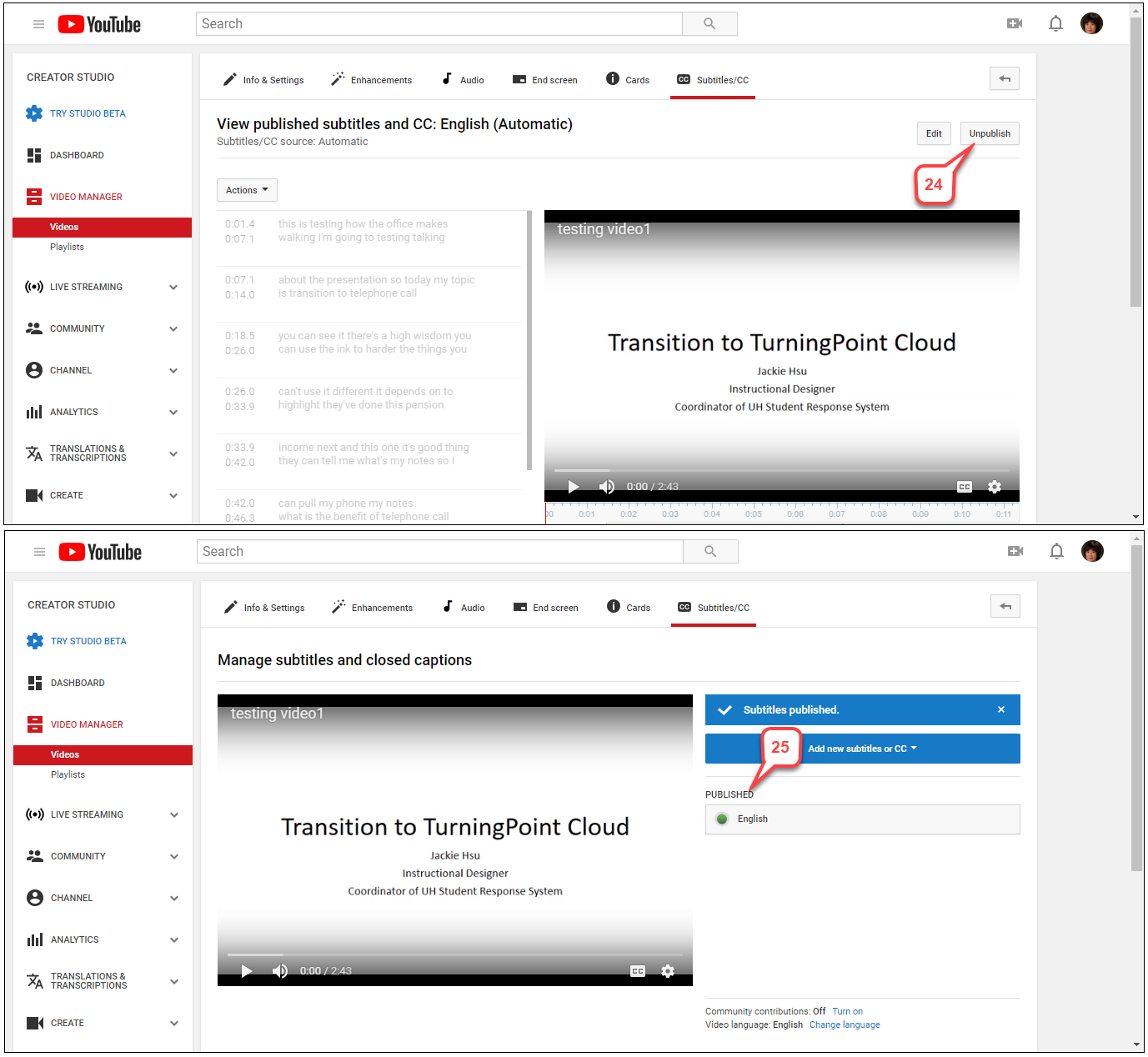1148x1057 pixels.
Task: Click the Turn on community contributions link
Action: tap(847, 1011)
